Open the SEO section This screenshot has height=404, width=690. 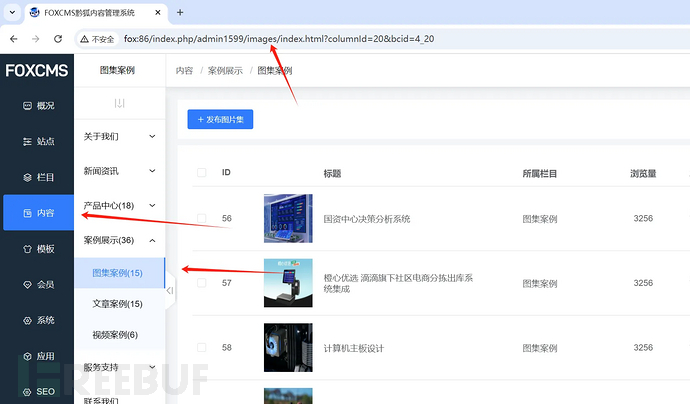click(38, 392)
